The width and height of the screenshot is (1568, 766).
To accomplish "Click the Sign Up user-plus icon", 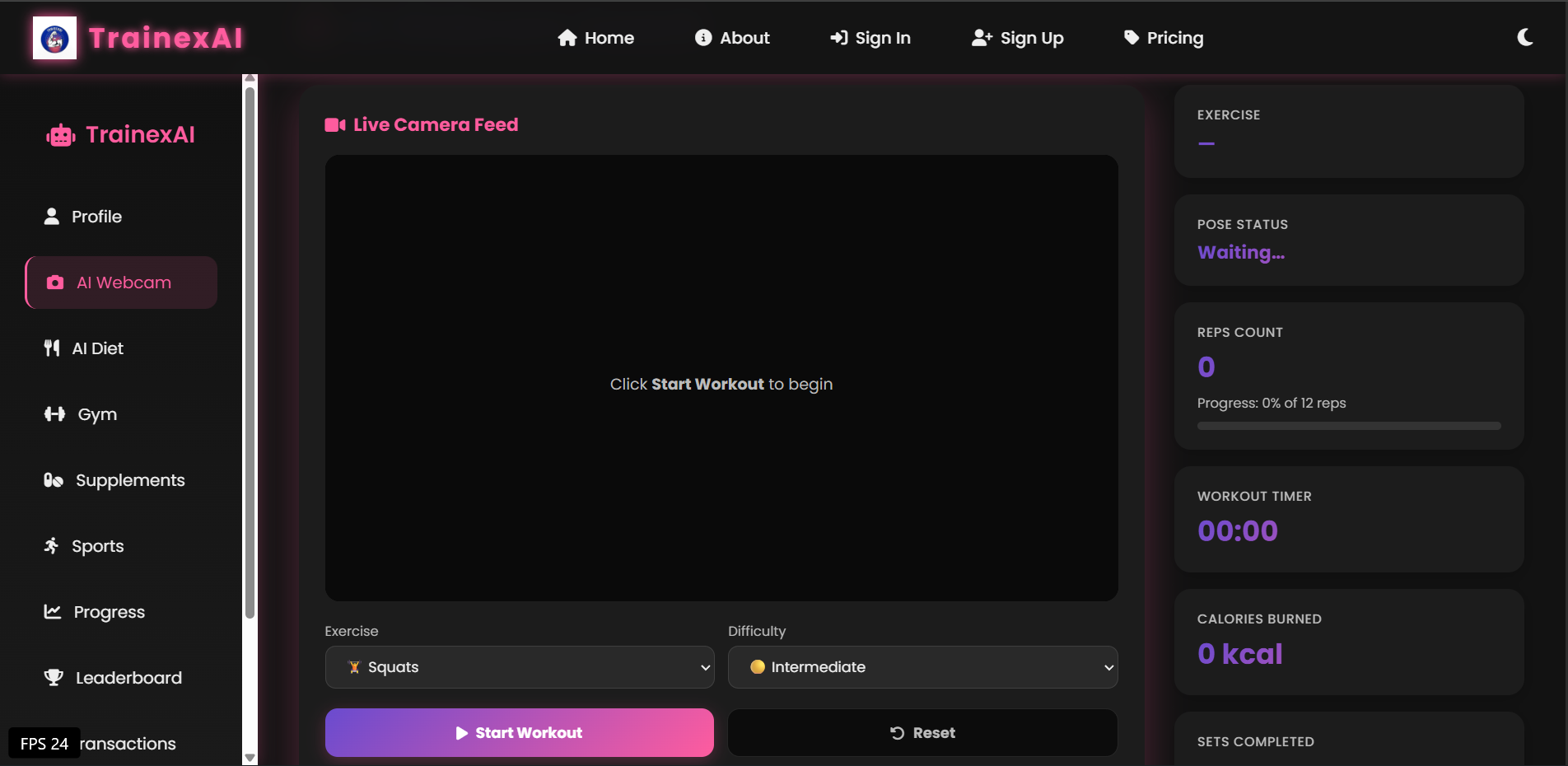I will (x=982, y=38).
